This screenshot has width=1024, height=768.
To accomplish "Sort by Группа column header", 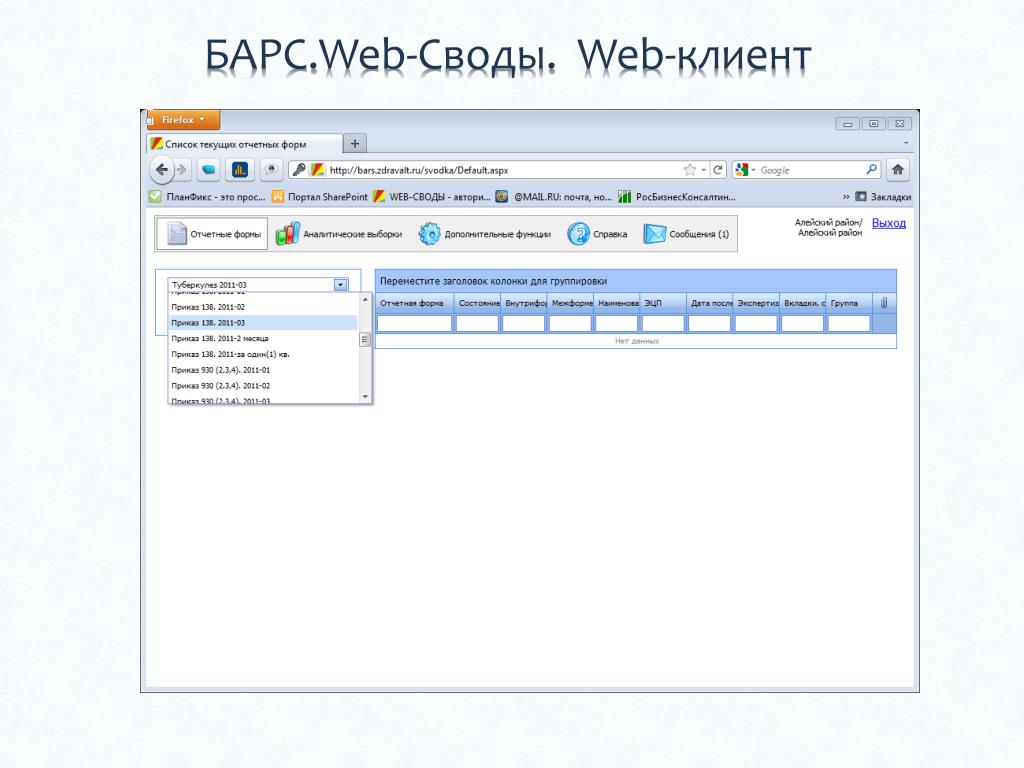I will point(848,303).
